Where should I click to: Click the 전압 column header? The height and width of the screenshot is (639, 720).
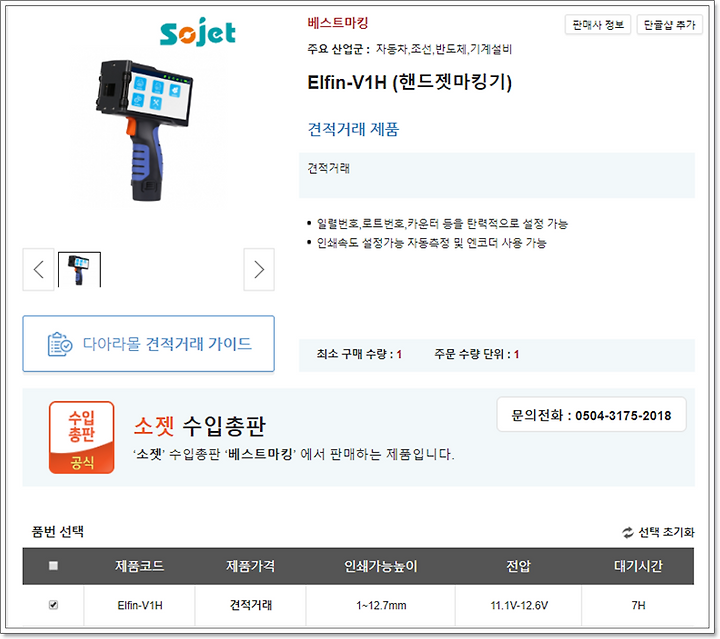click(518, 566)
